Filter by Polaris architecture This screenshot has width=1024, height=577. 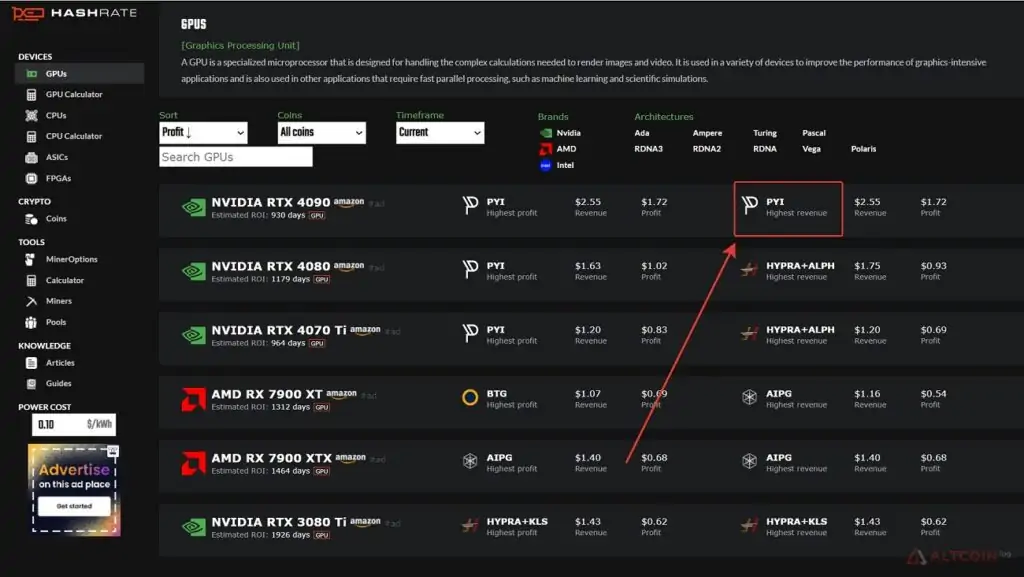point(863,149)
